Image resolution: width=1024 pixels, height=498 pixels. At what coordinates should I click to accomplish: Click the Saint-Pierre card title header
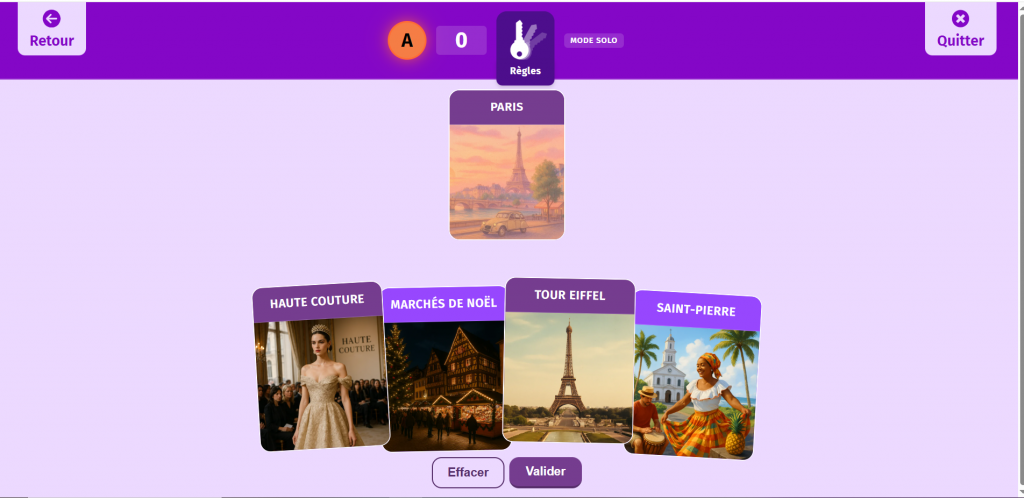tap(696, 309)
